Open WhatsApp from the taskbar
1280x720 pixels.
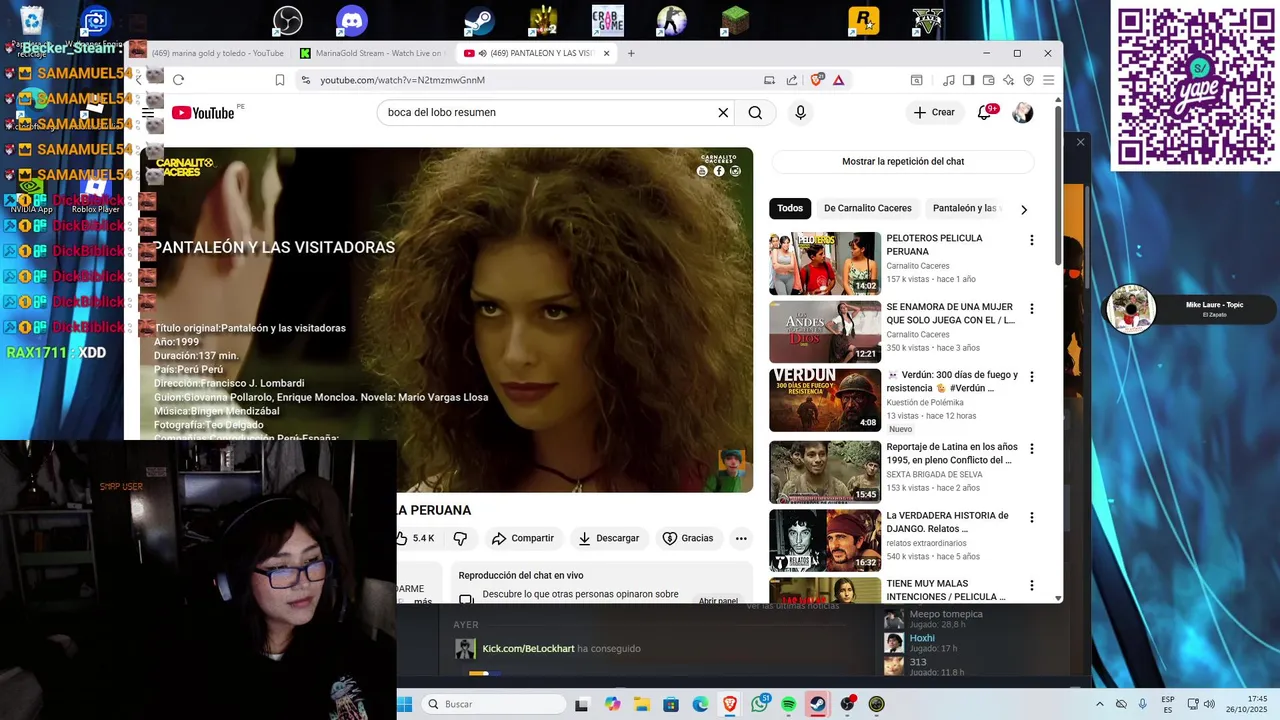[759, 704]
